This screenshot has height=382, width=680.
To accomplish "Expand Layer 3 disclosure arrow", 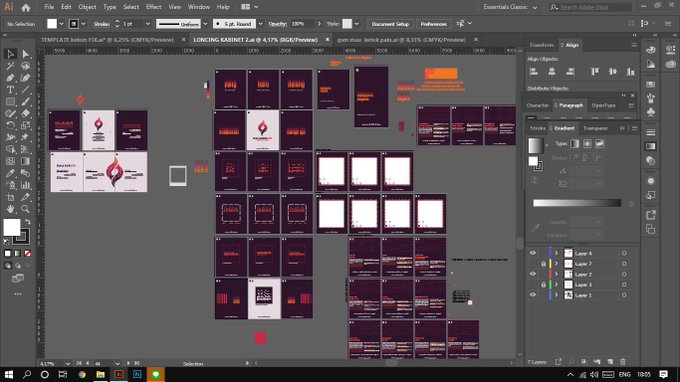I will tap(556, 284).
